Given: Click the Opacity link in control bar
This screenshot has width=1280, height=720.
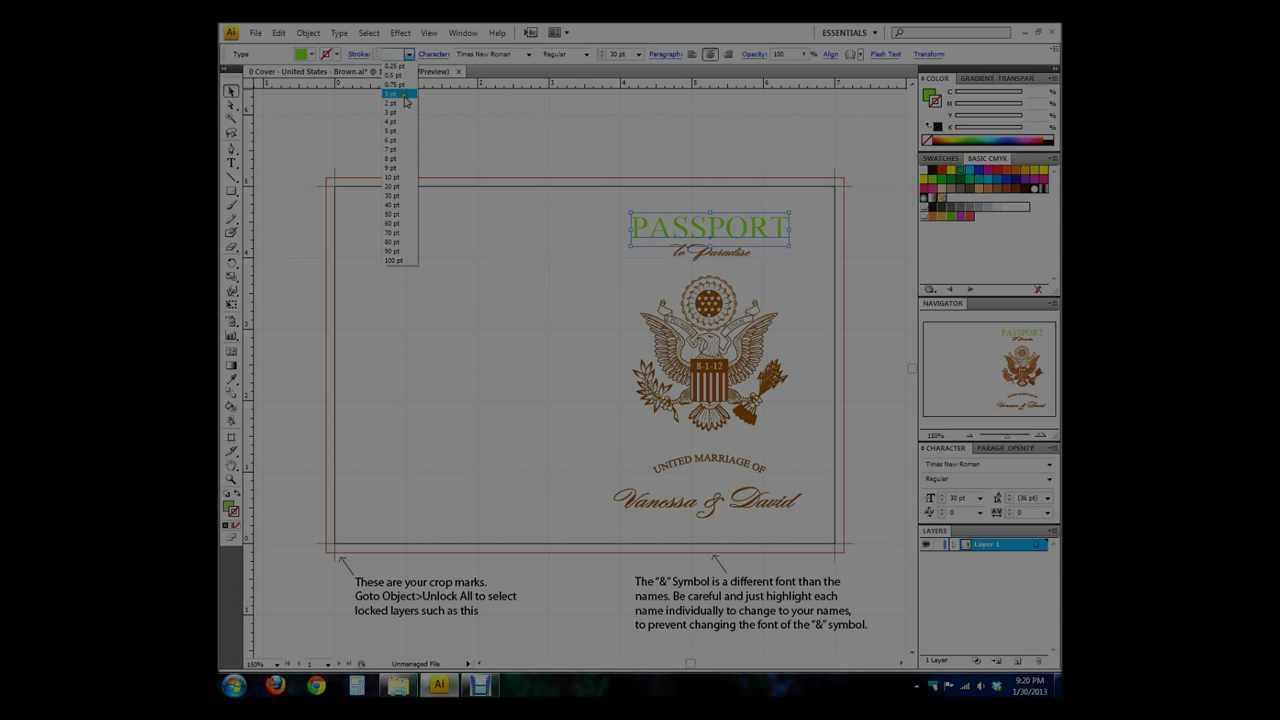Looking at the screenshot, I should 754,54.
